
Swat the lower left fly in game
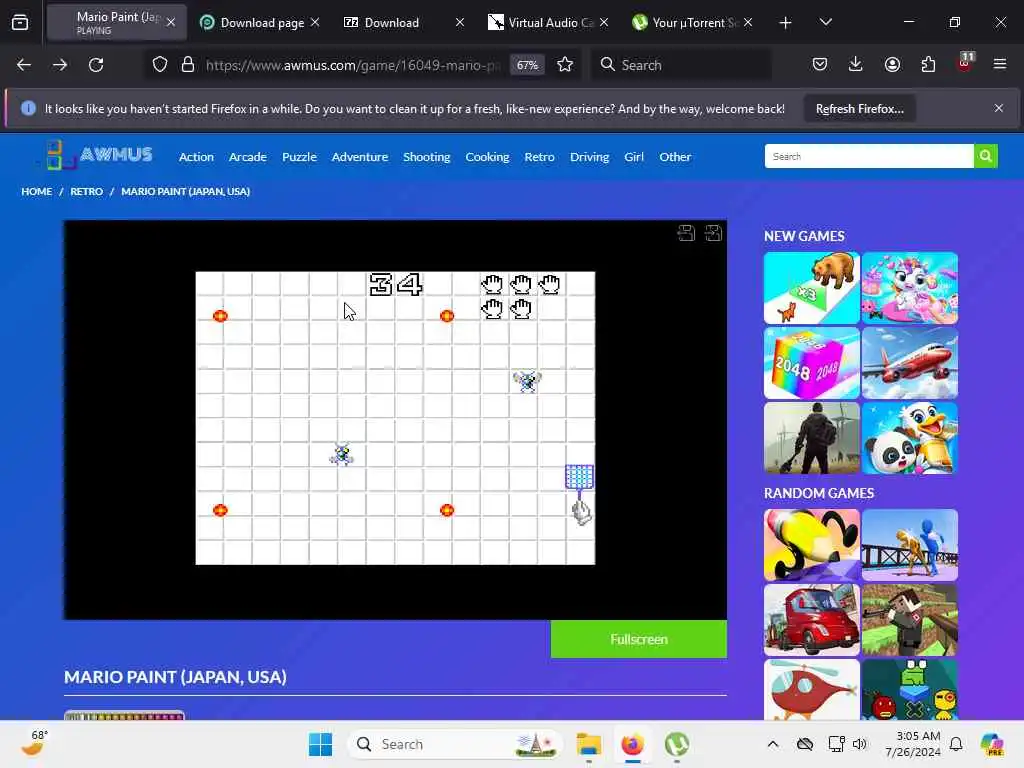(x=342, y=454)
